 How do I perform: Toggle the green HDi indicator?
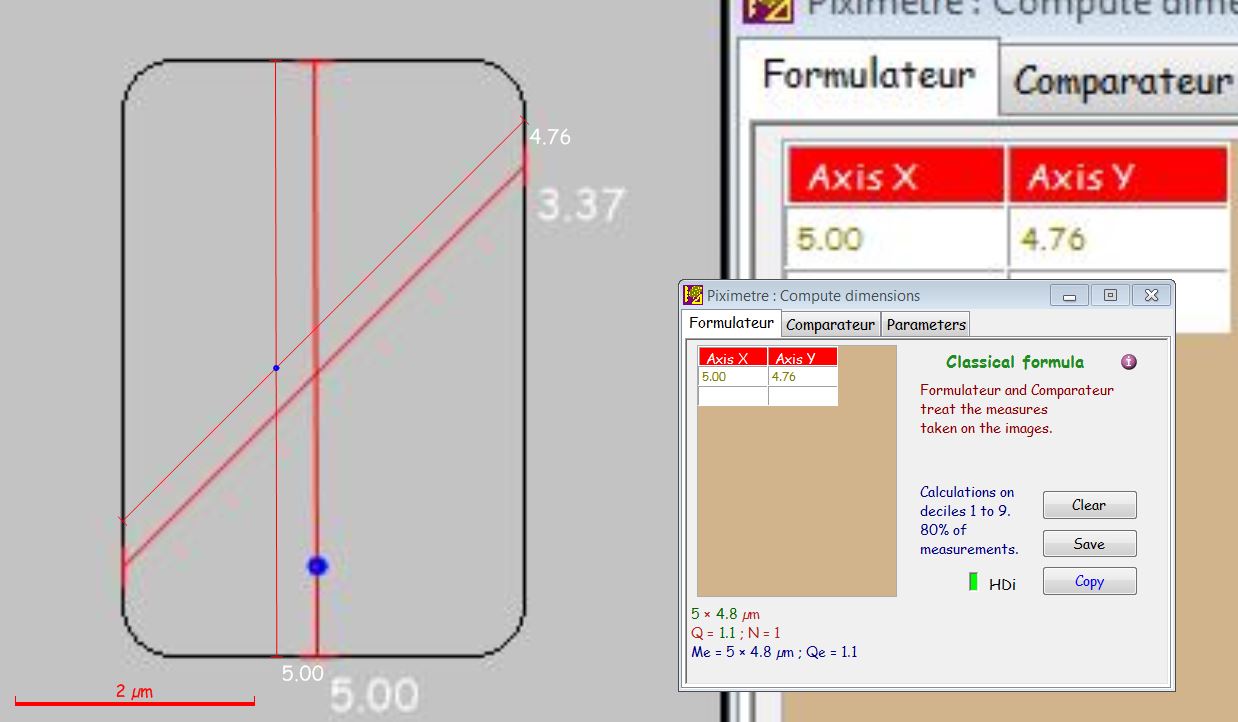(973, 582)
